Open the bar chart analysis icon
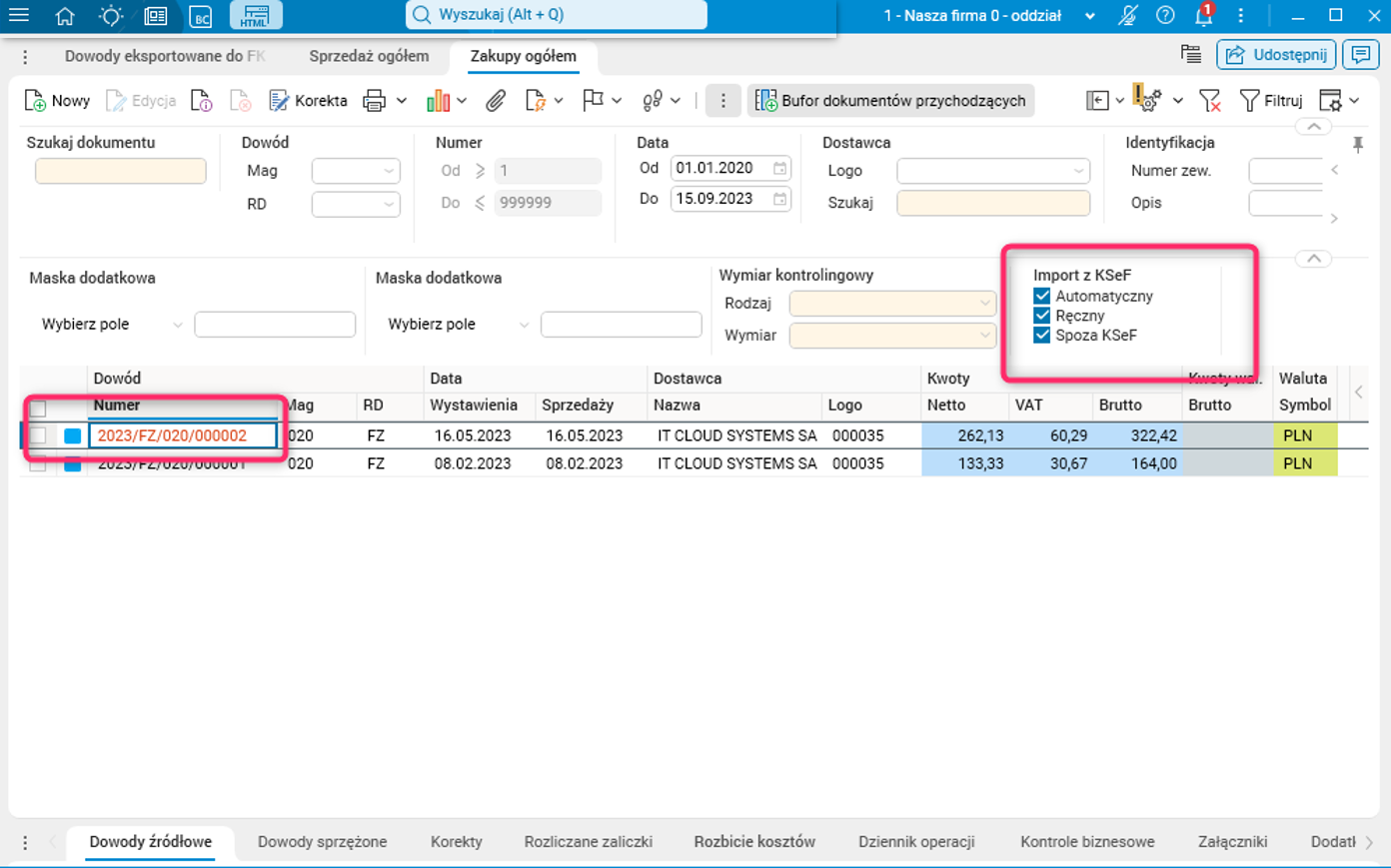1391x868 pixels. [438, 101]
